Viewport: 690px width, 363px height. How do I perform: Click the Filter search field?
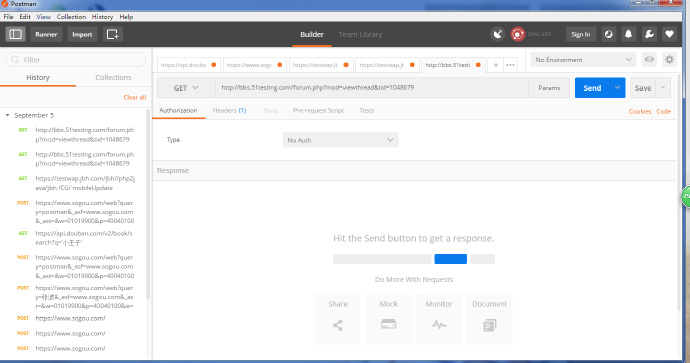click(x=76, y=60)
